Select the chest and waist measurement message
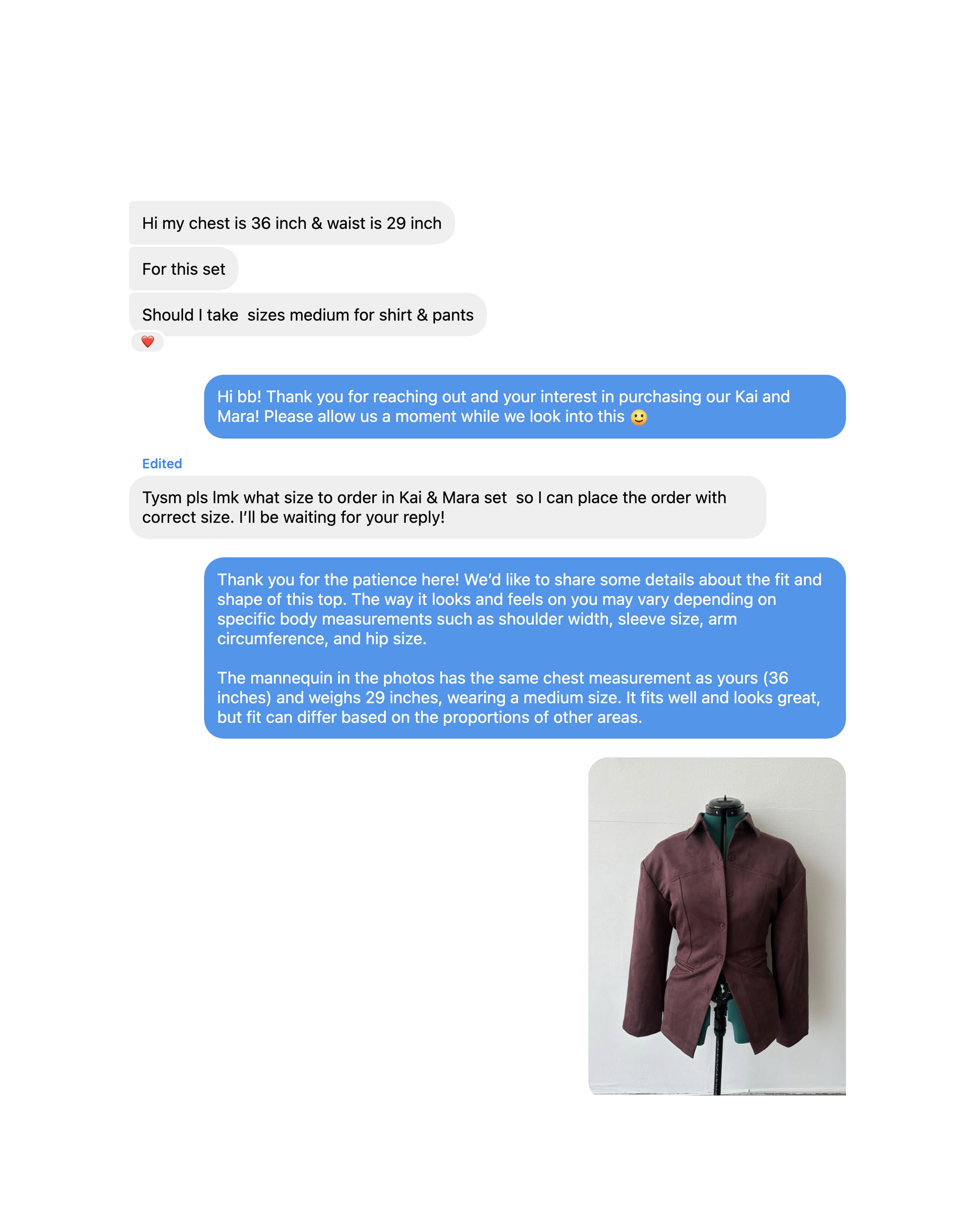This screenshot has height=1232, width=975. [x=292, y=223]
